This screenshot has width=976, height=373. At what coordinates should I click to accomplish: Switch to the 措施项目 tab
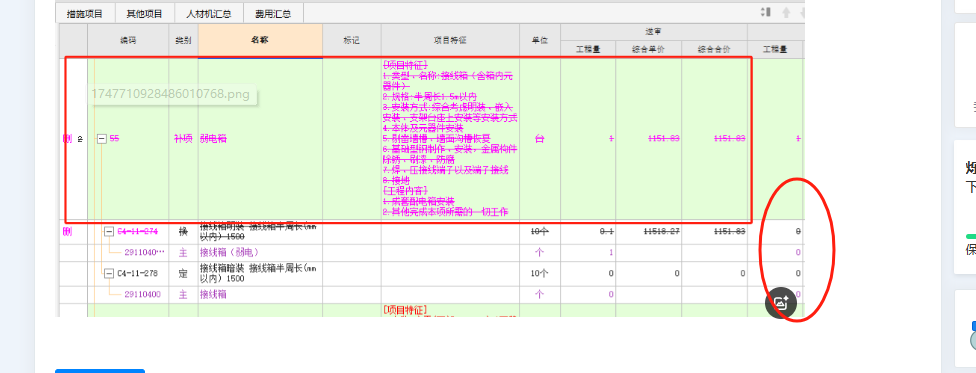click(x=84, y=13)
